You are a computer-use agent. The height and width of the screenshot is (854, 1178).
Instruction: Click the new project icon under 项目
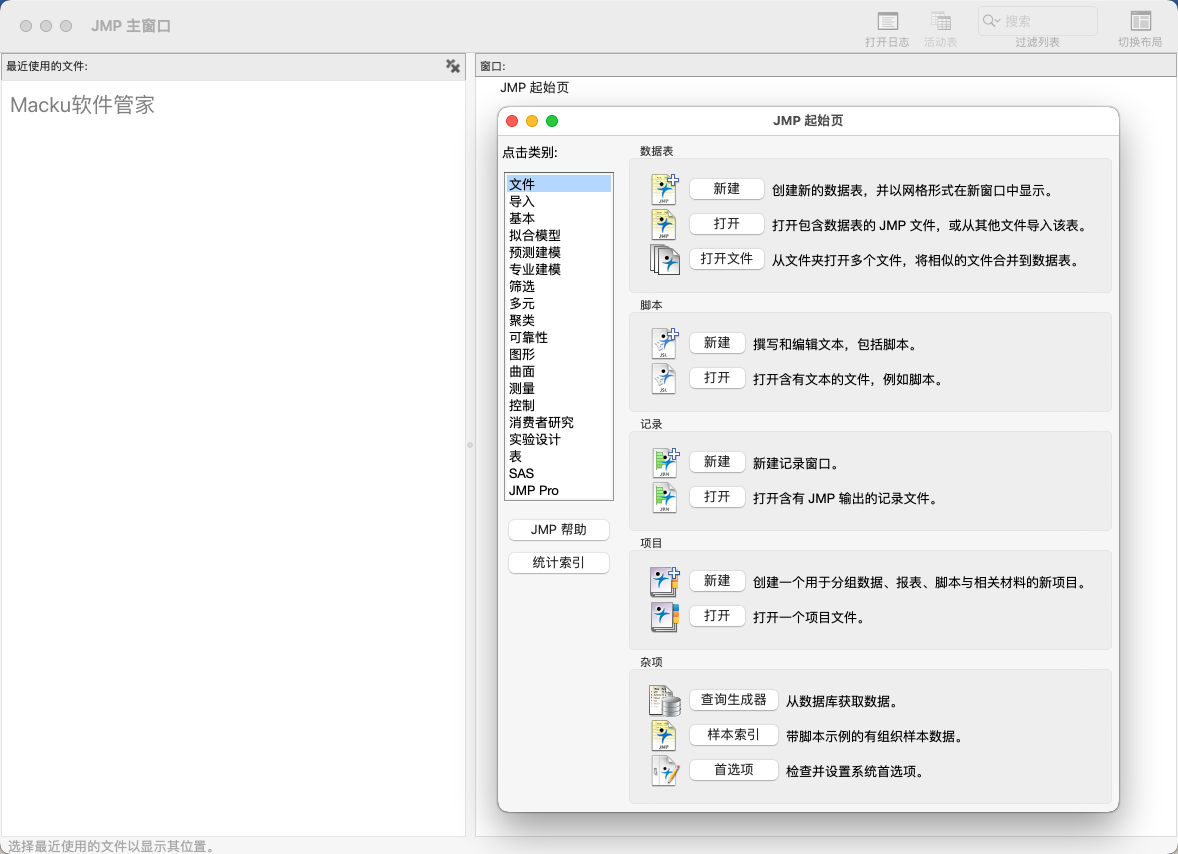[665, 582]
